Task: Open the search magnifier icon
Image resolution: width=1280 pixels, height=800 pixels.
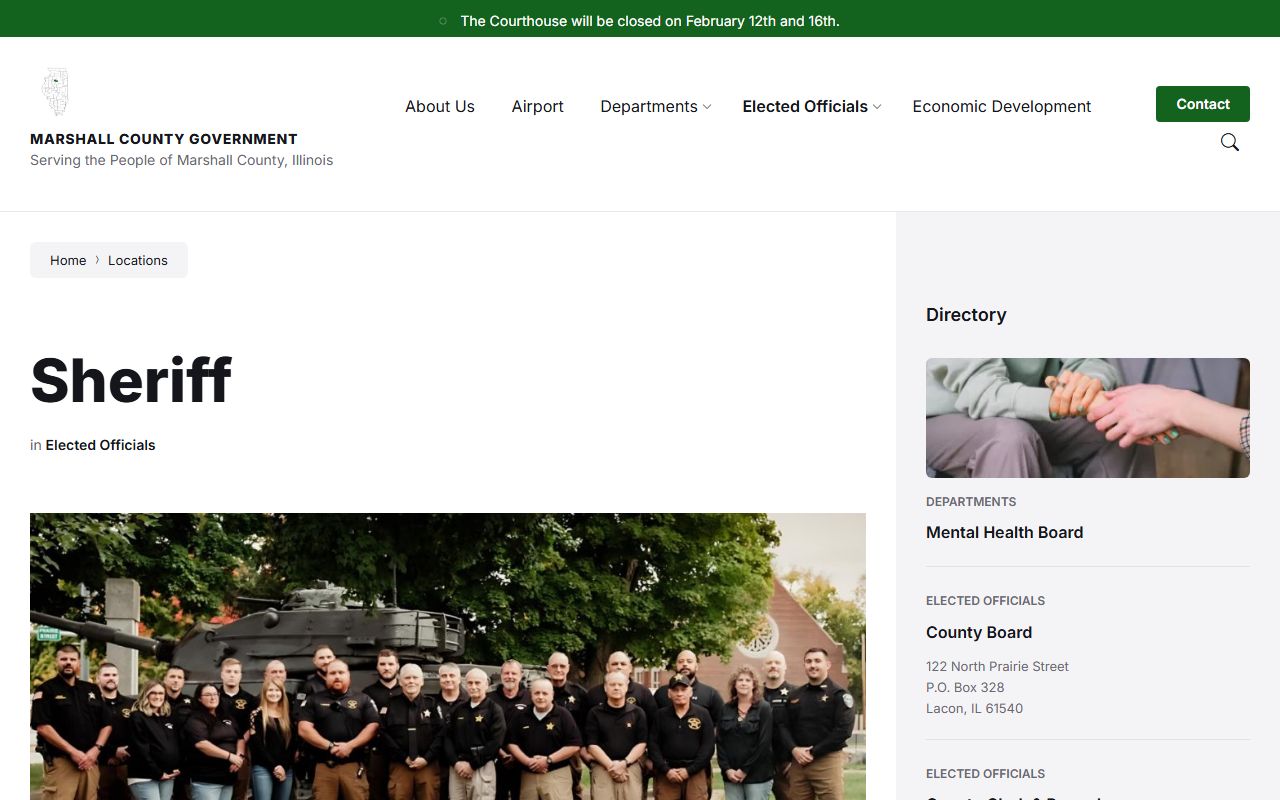Action: click(x=1230, y=142)
